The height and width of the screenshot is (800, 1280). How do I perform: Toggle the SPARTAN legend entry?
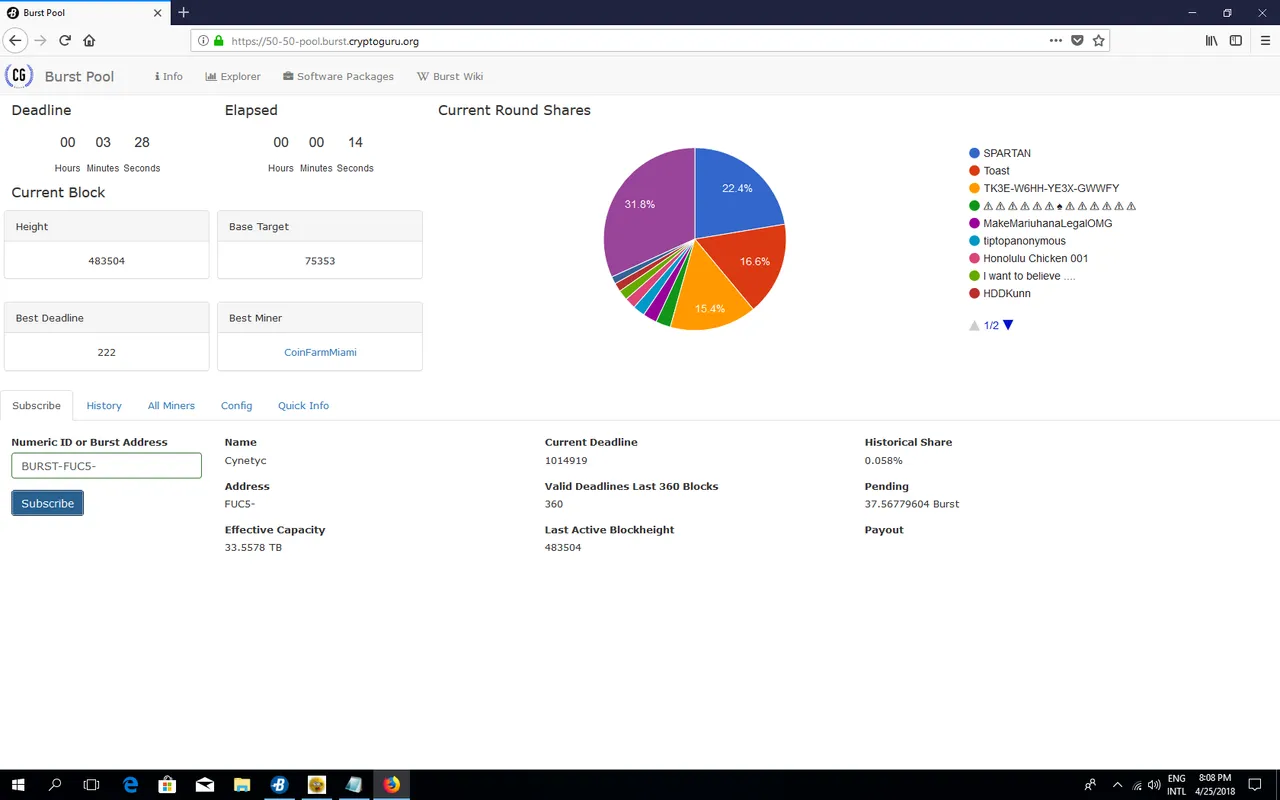click(x=1000, y=153)
